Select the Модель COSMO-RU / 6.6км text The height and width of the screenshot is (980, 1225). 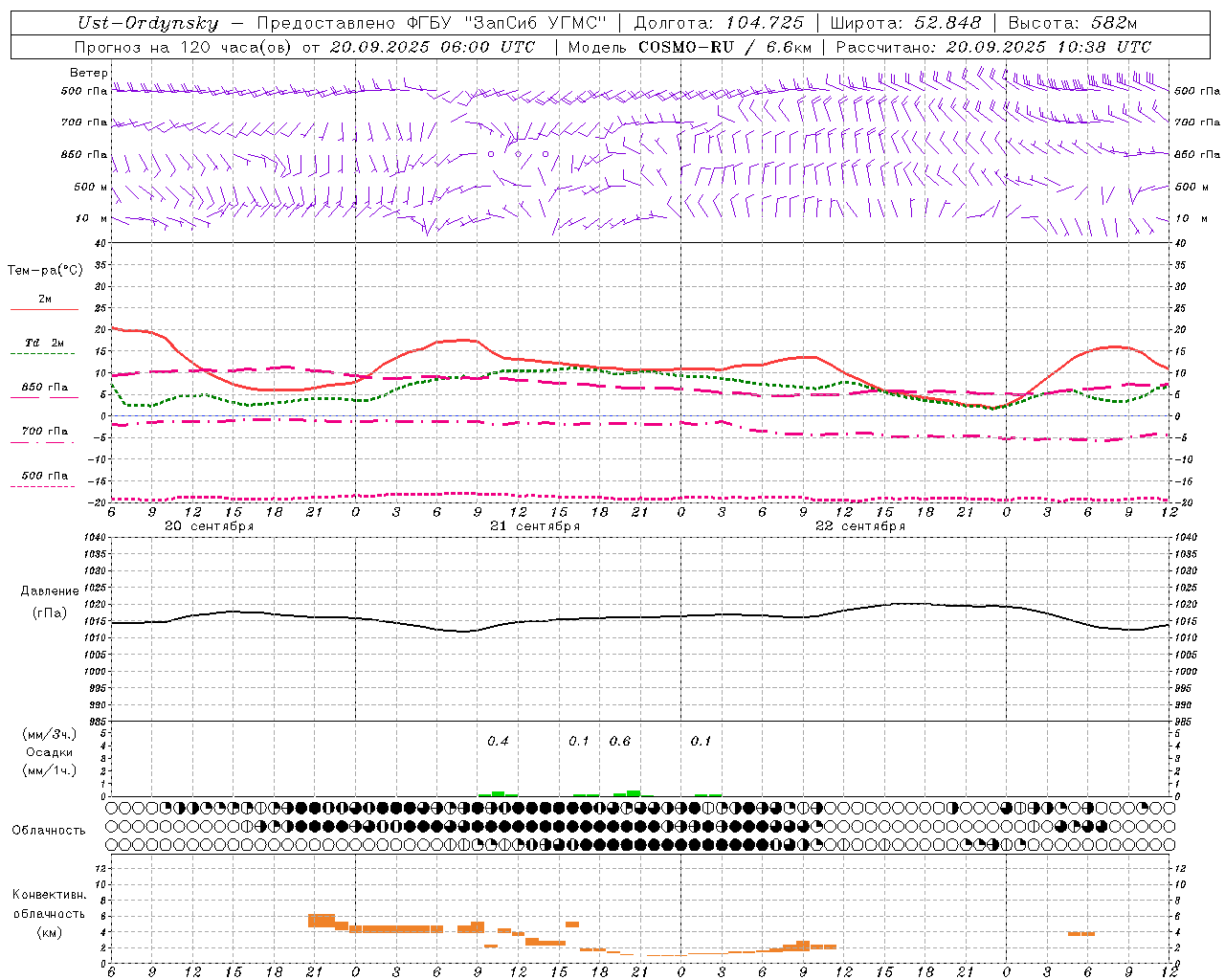689,47
